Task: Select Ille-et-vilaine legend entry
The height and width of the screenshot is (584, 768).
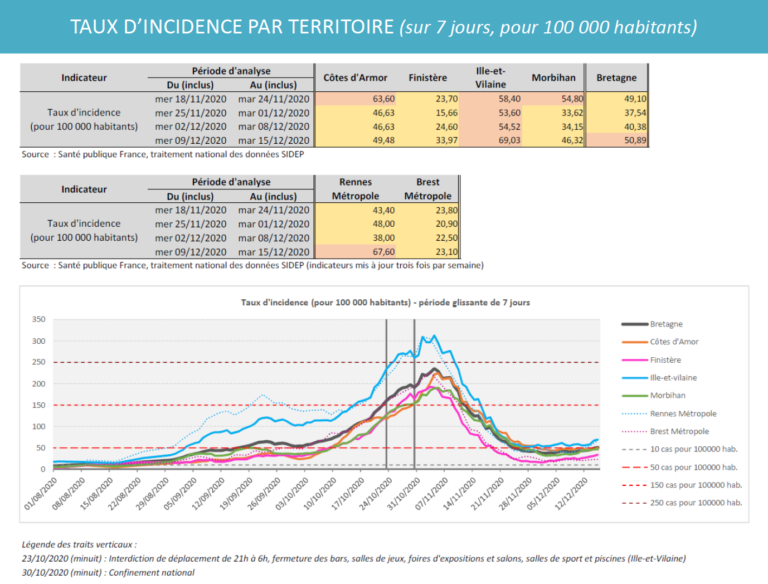Action: (x=659, y=378)
